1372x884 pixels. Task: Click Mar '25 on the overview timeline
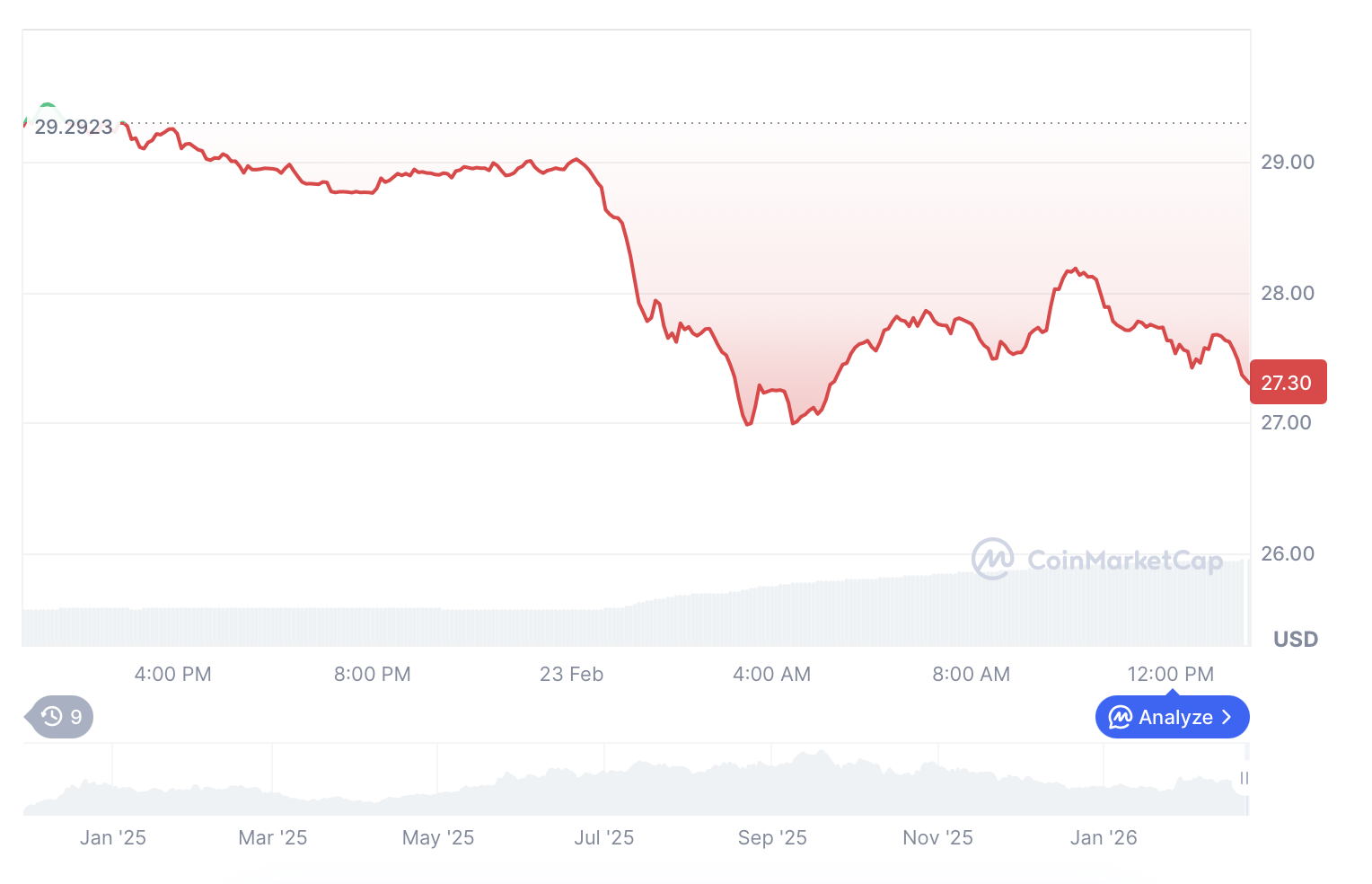click(273, 837)
